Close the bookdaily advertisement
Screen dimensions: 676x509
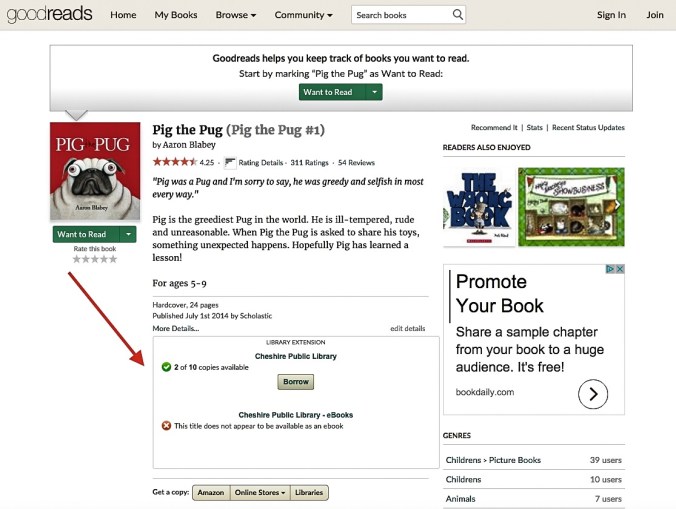point(620,269)
